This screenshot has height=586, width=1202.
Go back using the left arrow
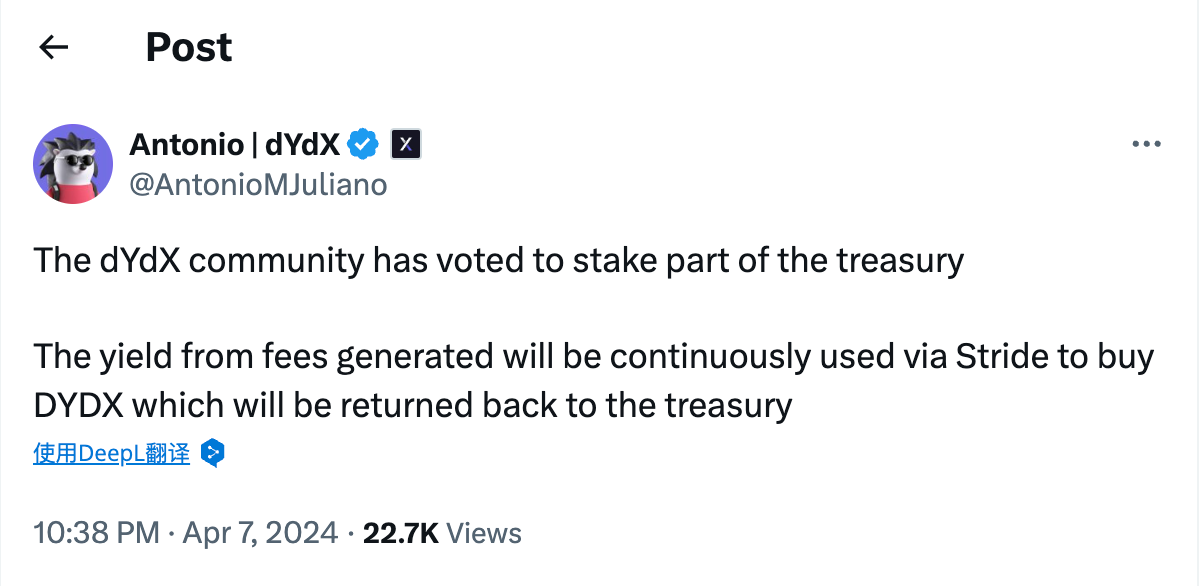point(53,47)
